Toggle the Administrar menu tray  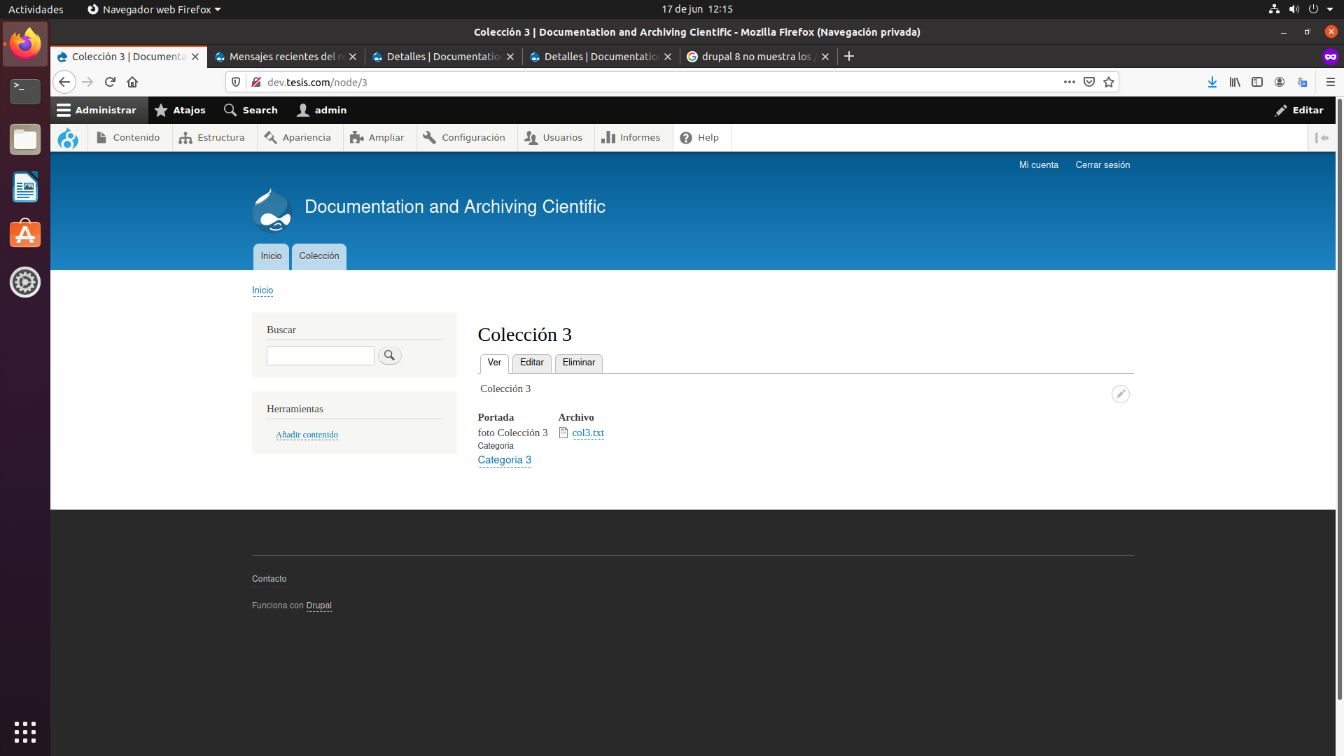(97, 110)
